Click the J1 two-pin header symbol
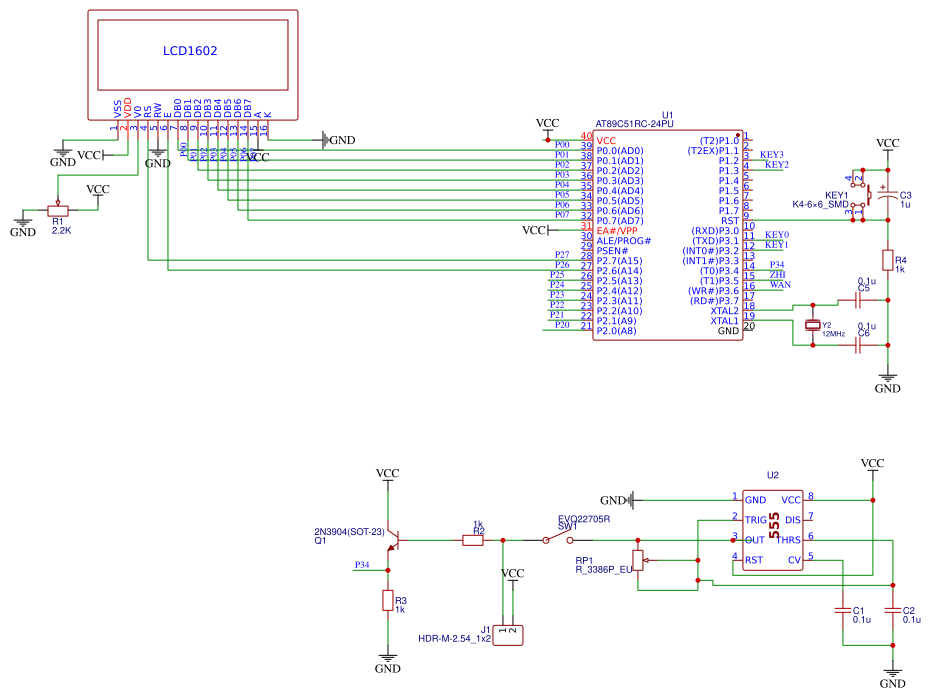 pyautogui.click(x=508, y=635)
